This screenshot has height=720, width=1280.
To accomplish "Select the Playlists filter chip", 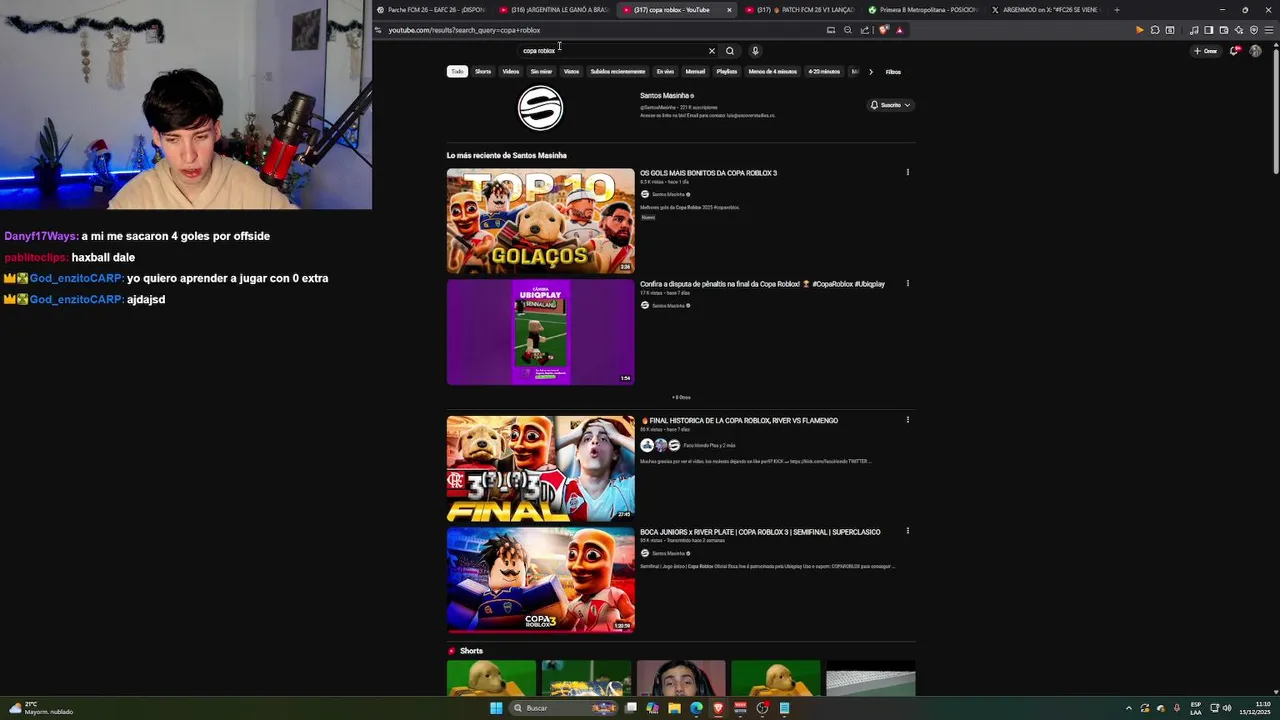I will point(727,72).
